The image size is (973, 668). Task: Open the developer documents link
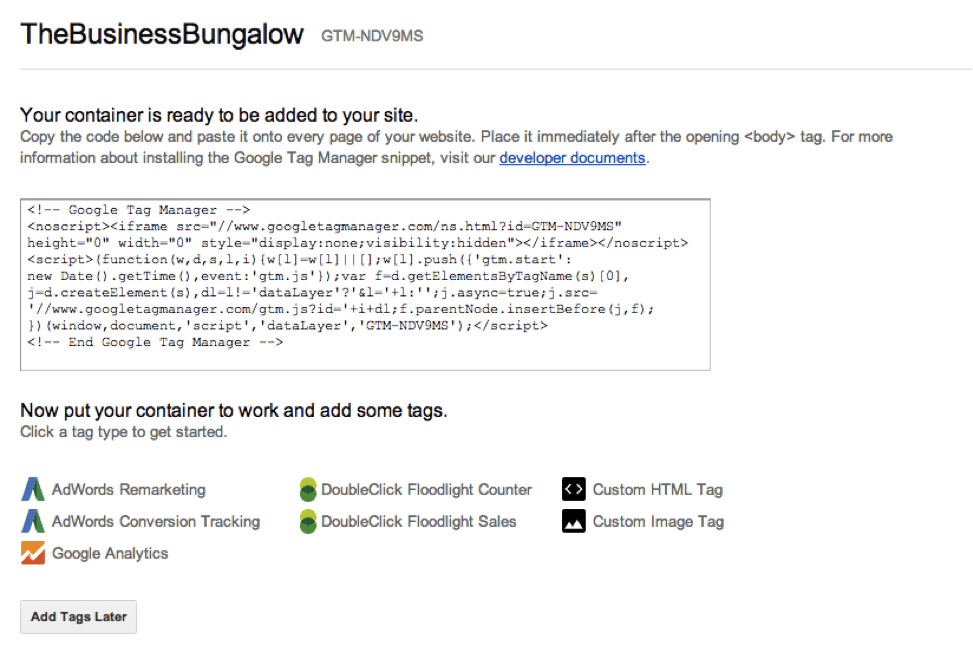coord(572,158)
